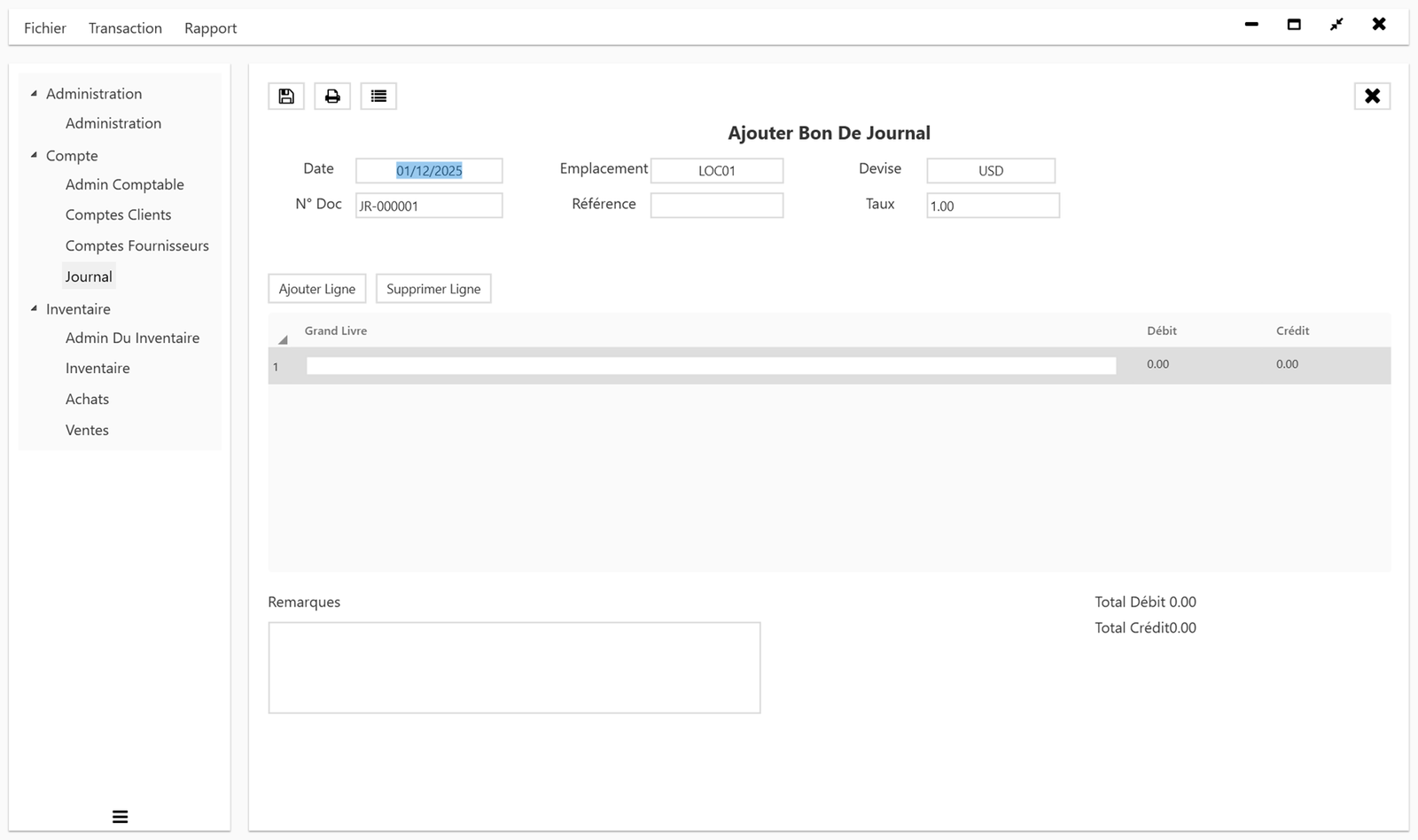Save the journal voucher with the disk icon
The height and width of the screenshot is (840, 1418).
(x=285, y=96)
